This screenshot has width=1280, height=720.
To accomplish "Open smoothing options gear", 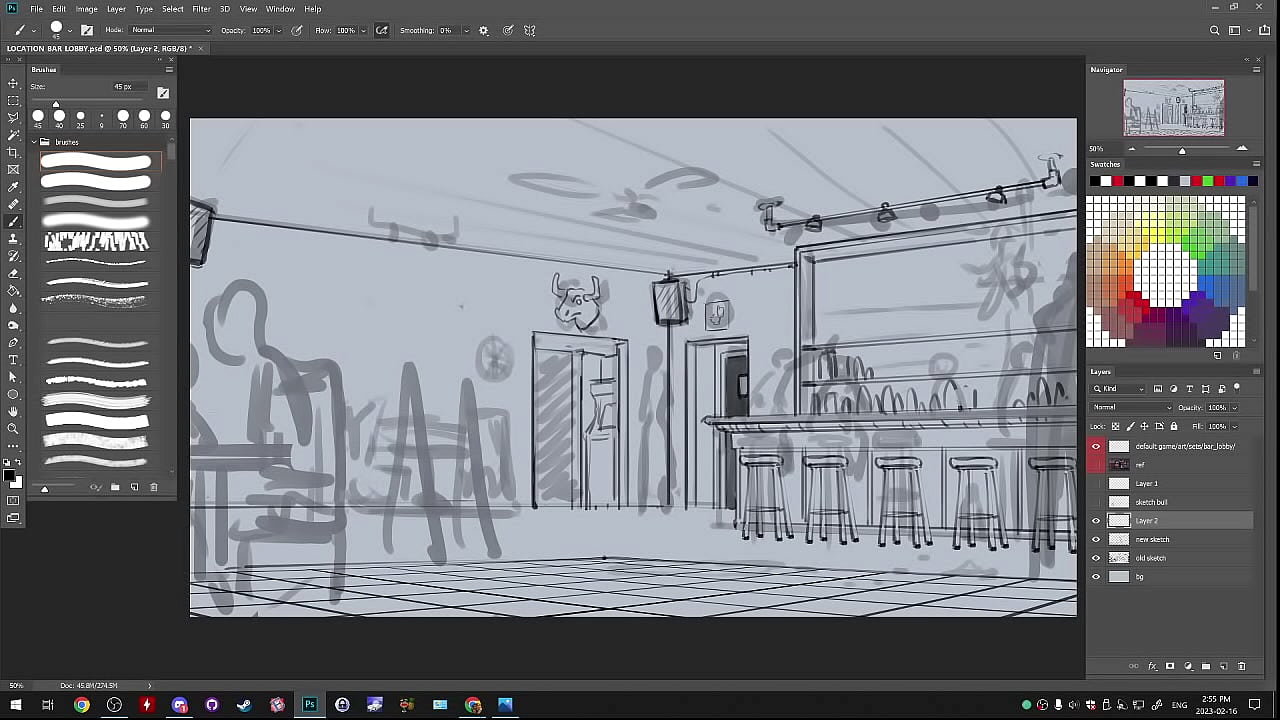I will click(x=484, y=30).
